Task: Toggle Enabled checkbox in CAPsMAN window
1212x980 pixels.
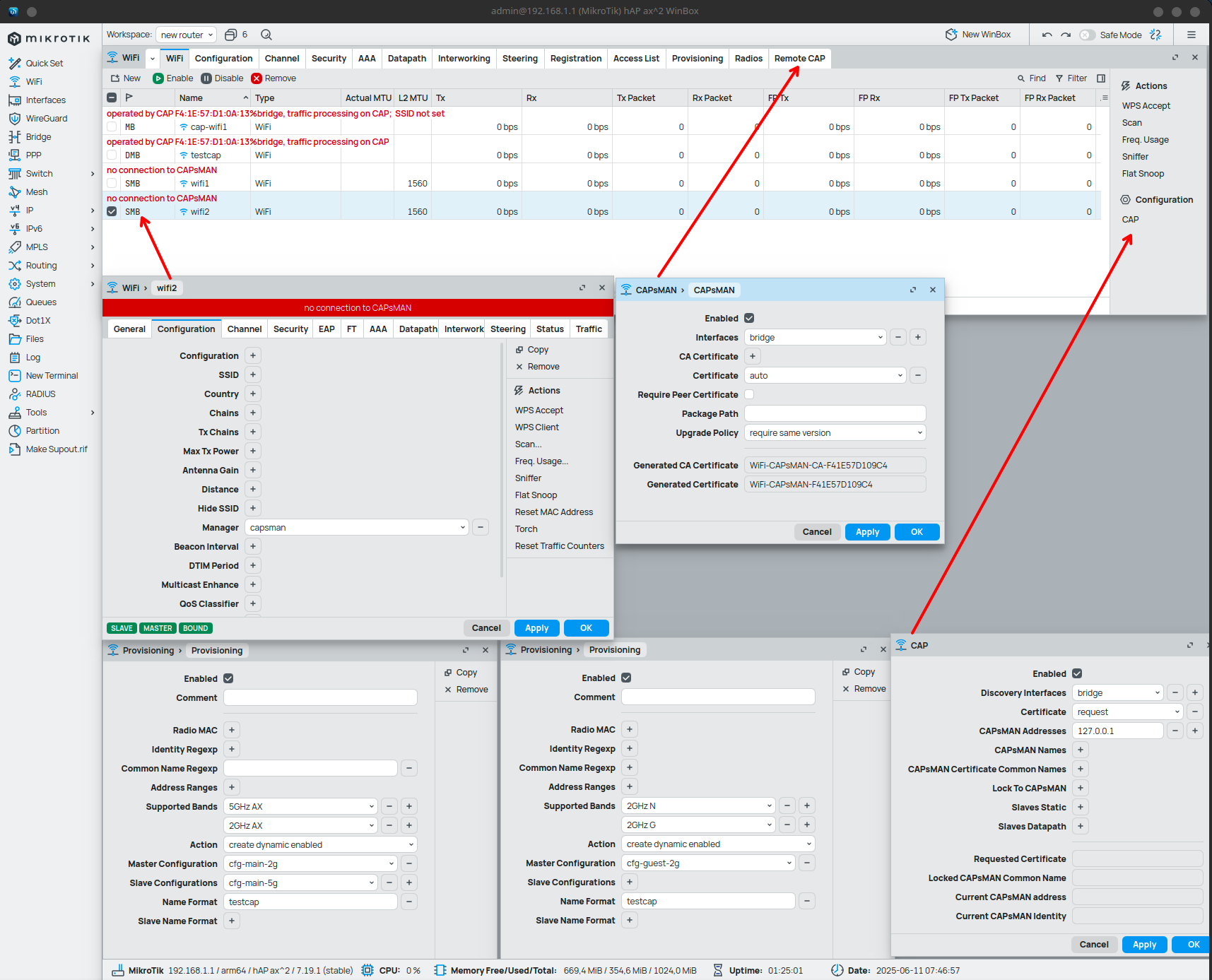Action: coord(749,318)
